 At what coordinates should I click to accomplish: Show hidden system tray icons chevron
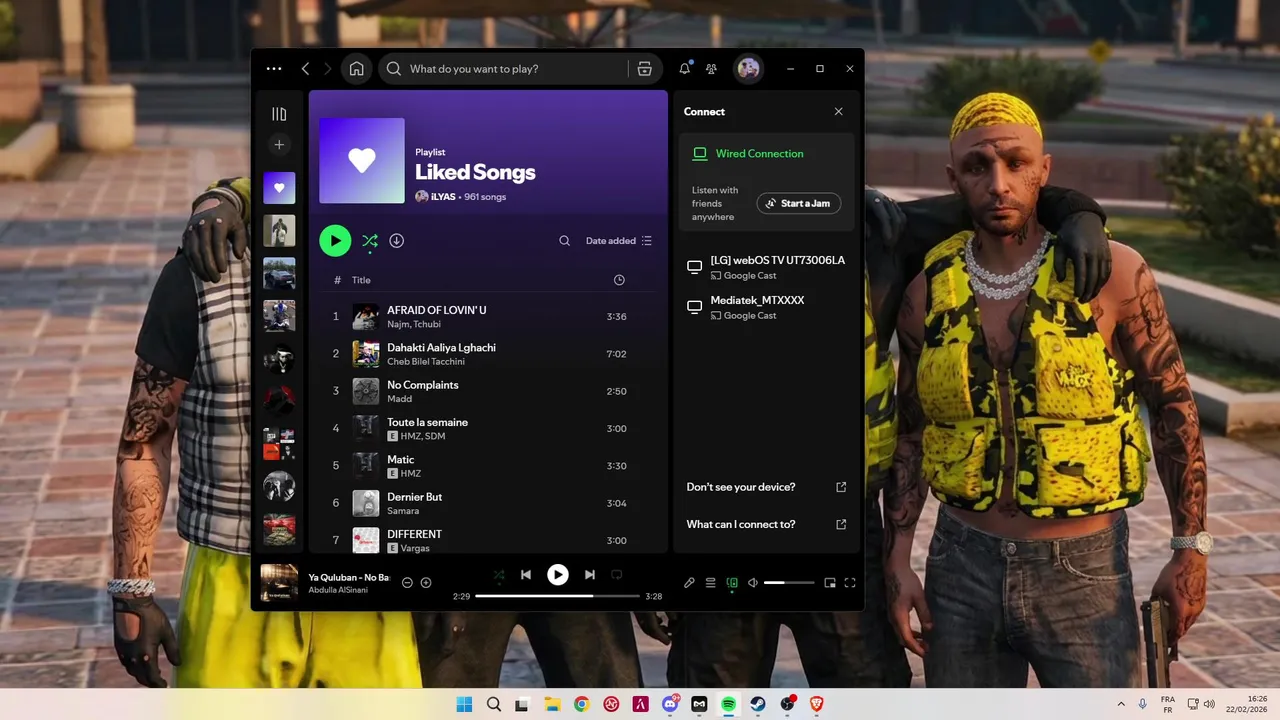[1121, 704]
